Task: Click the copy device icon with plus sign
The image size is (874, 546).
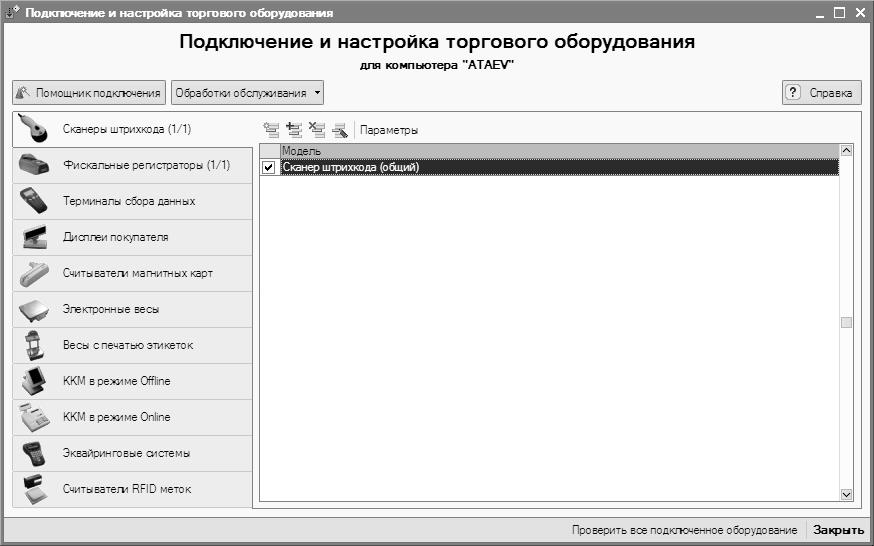Action: pos(294,129)
